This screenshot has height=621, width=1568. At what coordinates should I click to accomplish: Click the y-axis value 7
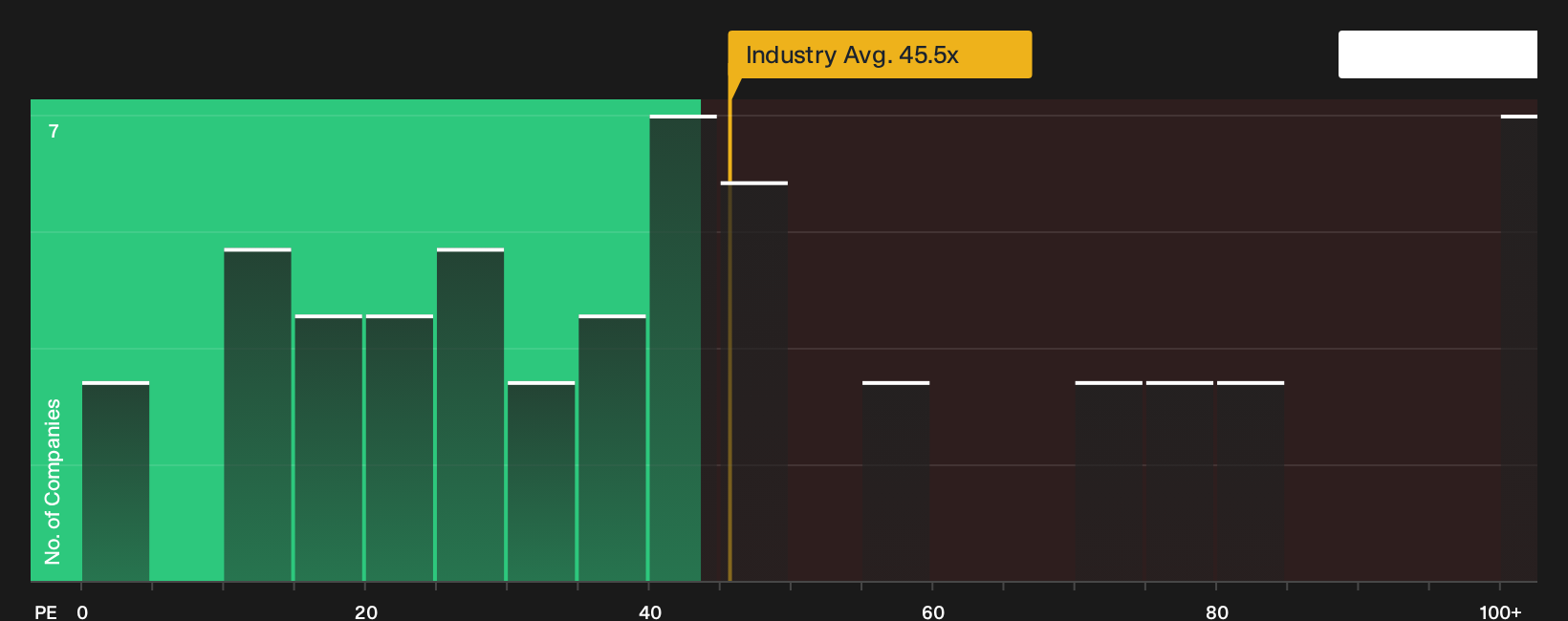[x=54, y=132]
